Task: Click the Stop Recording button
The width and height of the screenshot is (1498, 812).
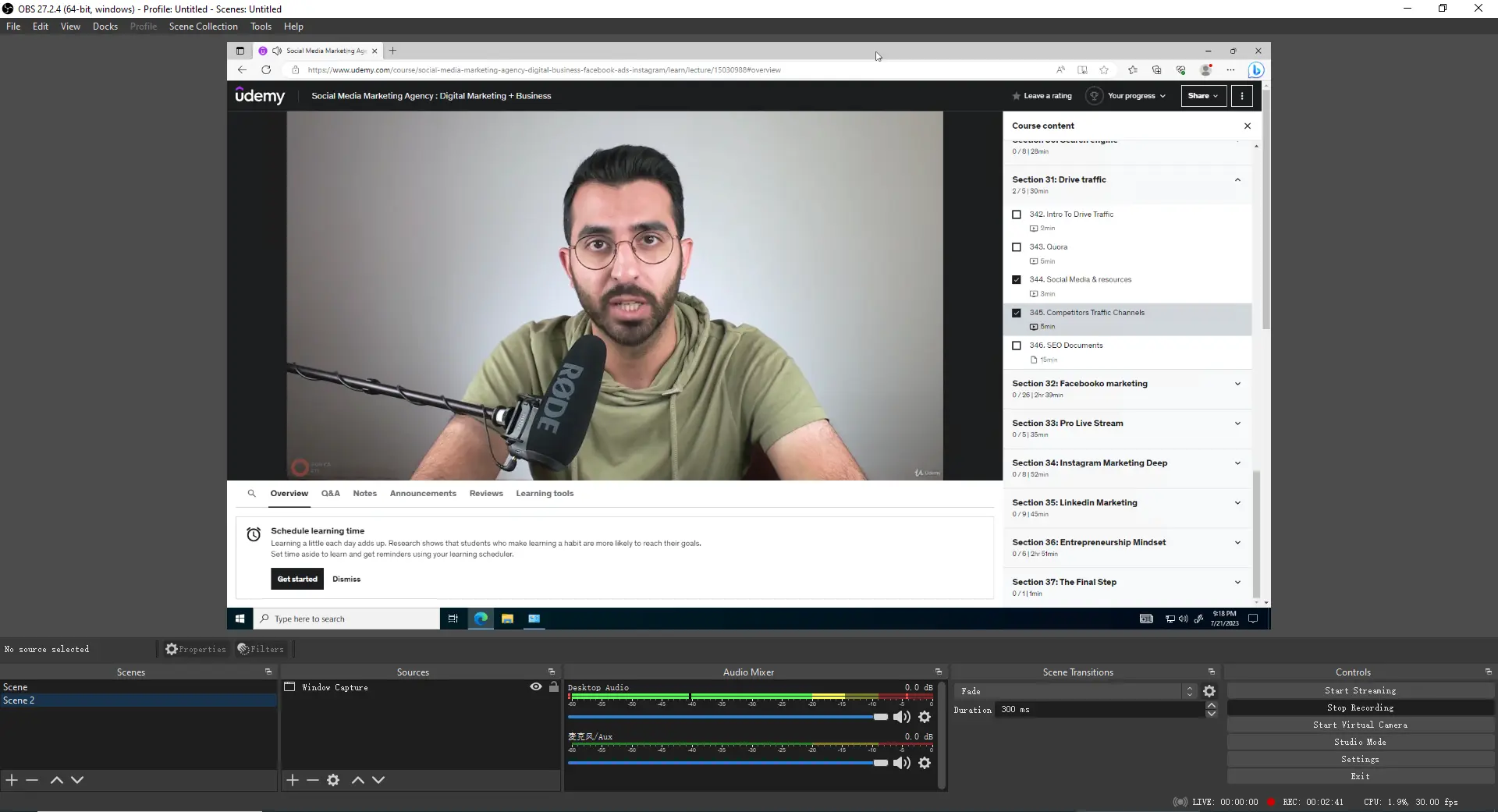Action: [1360, 707]
